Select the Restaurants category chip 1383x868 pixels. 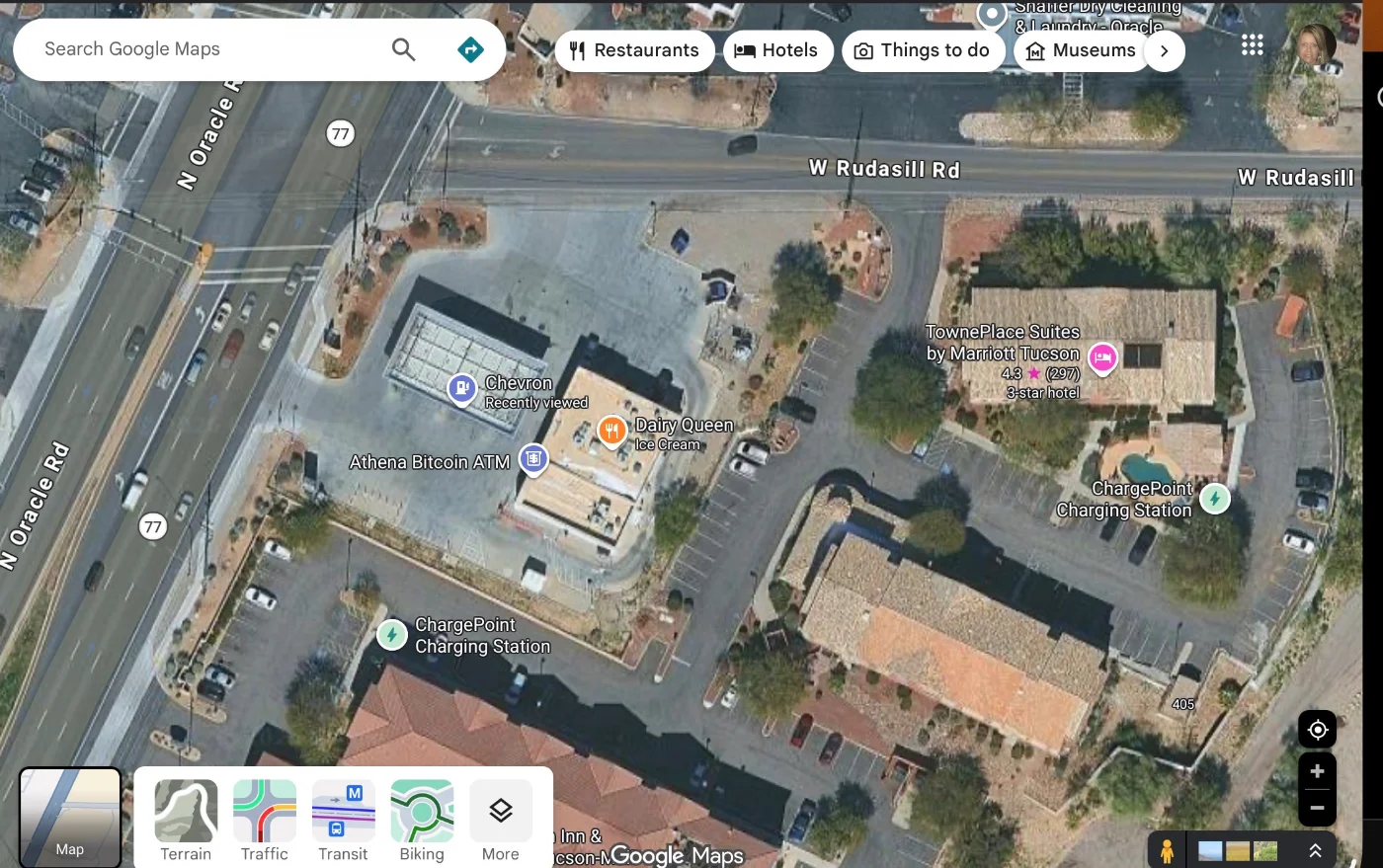[x=634, y=50]
